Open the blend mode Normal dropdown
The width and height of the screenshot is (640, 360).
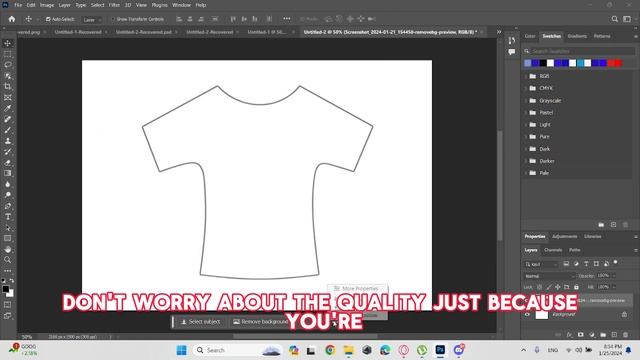click(x=549, y=276)
